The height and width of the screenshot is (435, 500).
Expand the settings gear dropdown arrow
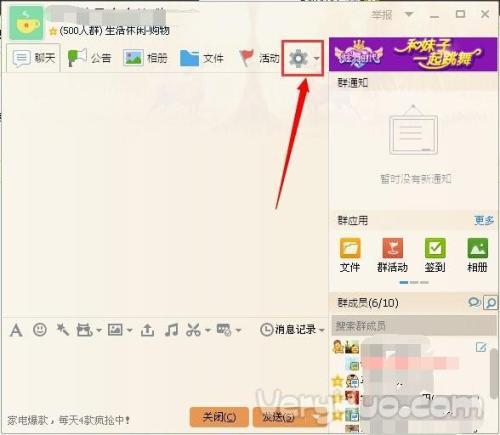pos(316,59)
